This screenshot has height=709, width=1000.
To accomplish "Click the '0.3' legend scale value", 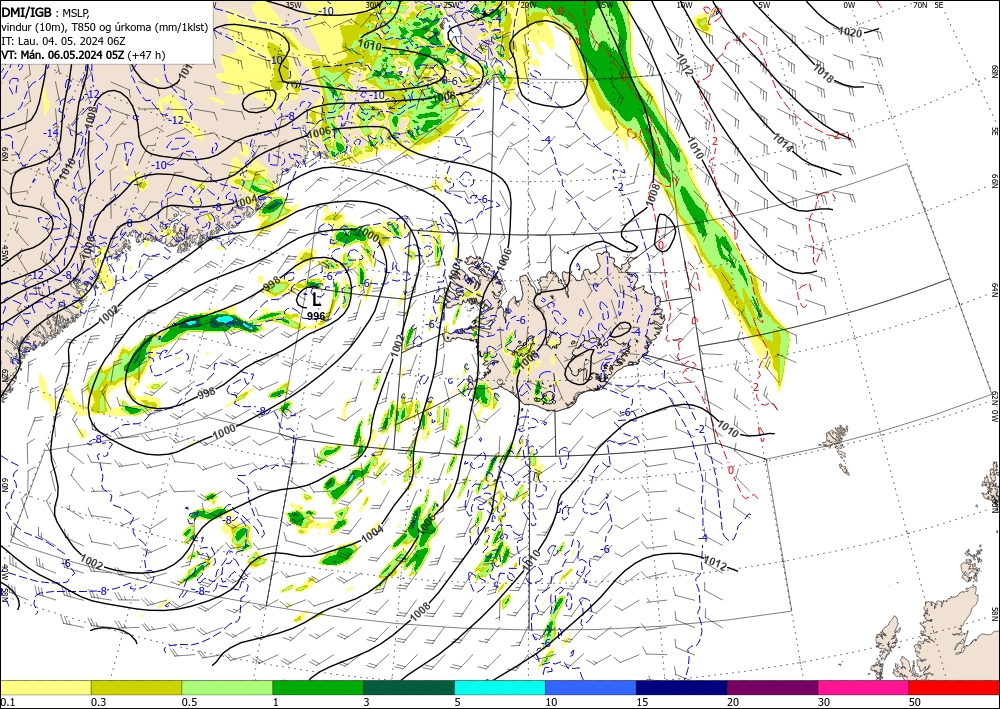I will 98,702.
